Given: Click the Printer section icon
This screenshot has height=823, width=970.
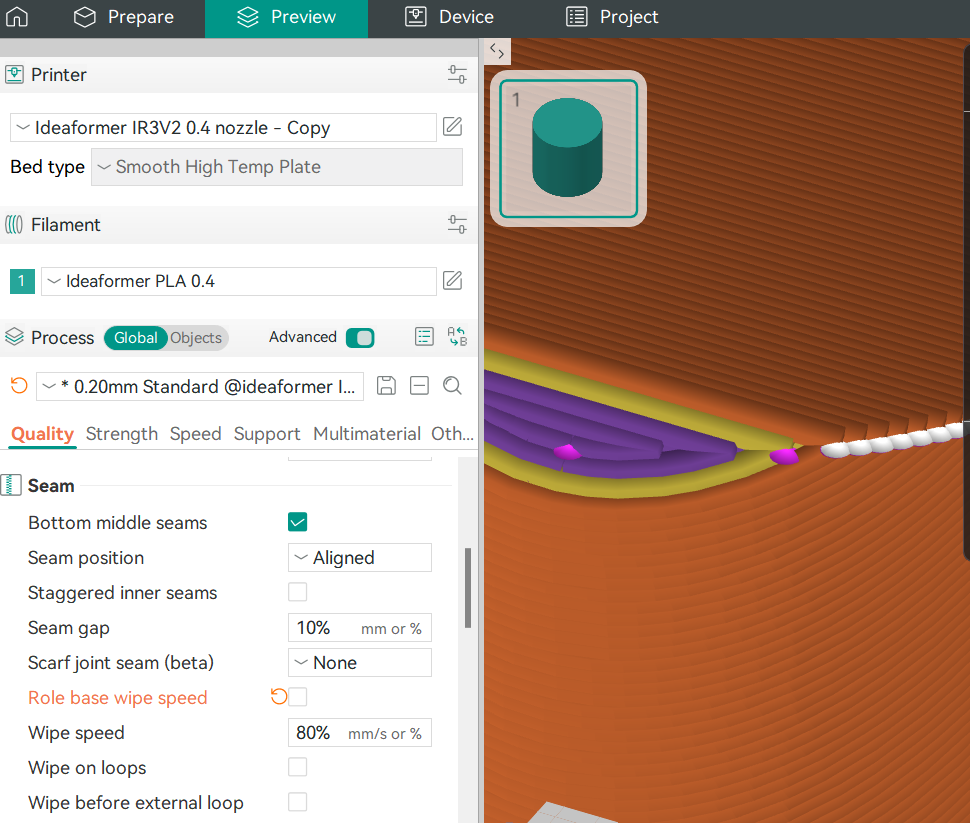Looking at the screenshot, I should coord(14,74).
